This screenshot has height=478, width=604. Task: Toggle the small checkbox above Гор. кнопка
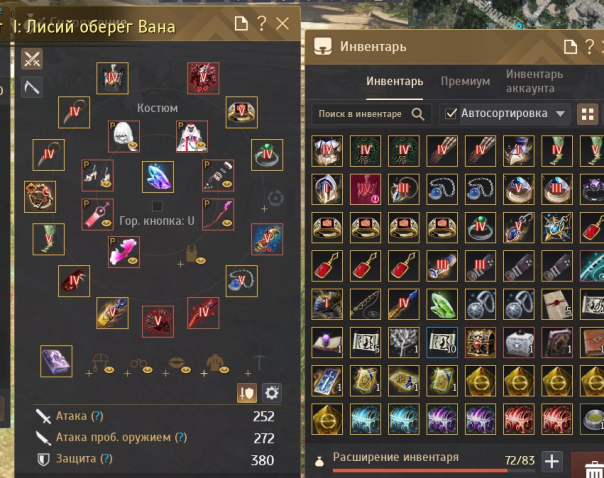(x=157, y=206)
